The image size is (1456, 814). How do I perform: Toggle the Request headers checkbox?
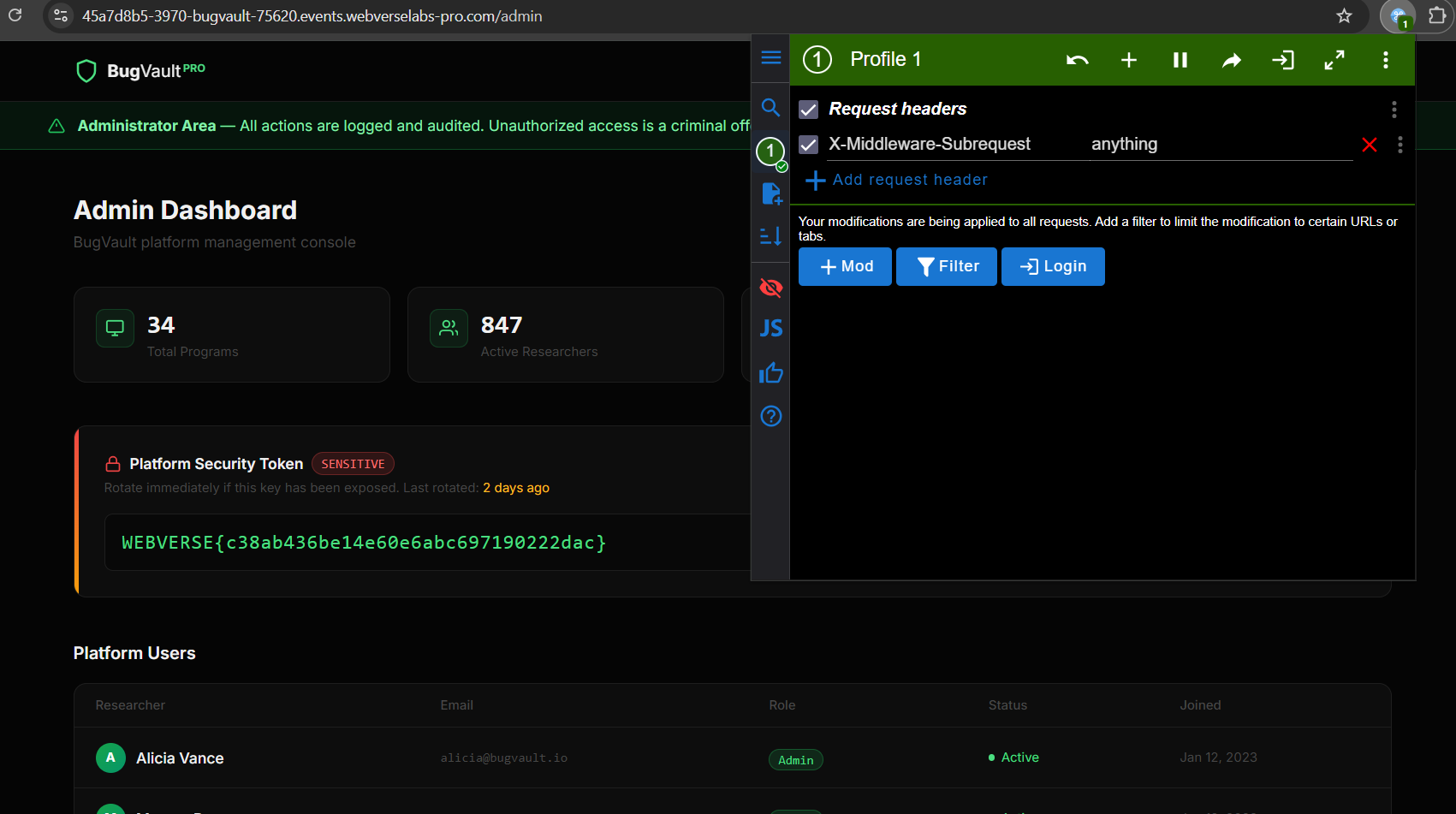click(x=808, y=110)
